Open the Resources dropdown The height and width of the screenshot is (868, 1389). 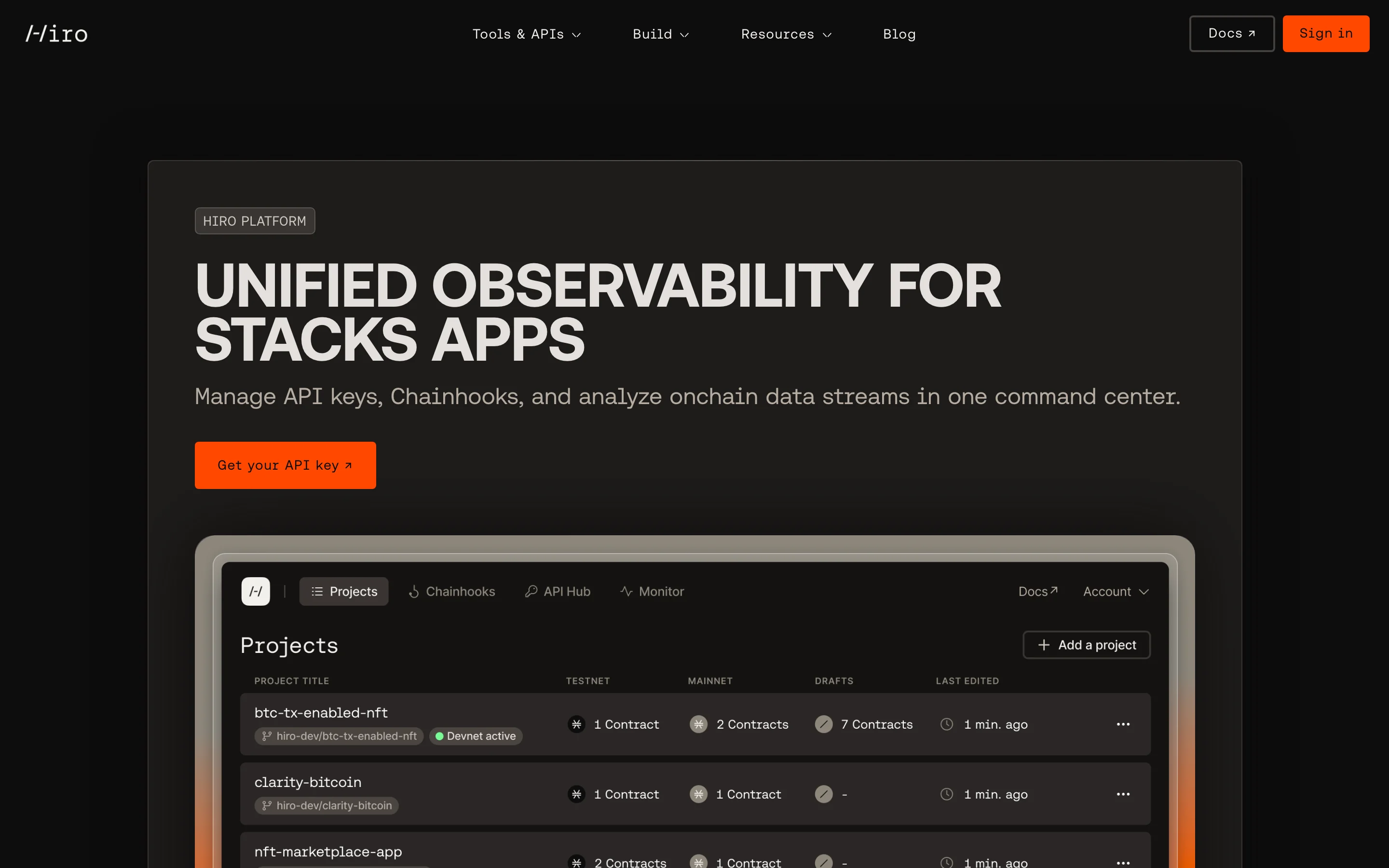click(x=786, y=34)
